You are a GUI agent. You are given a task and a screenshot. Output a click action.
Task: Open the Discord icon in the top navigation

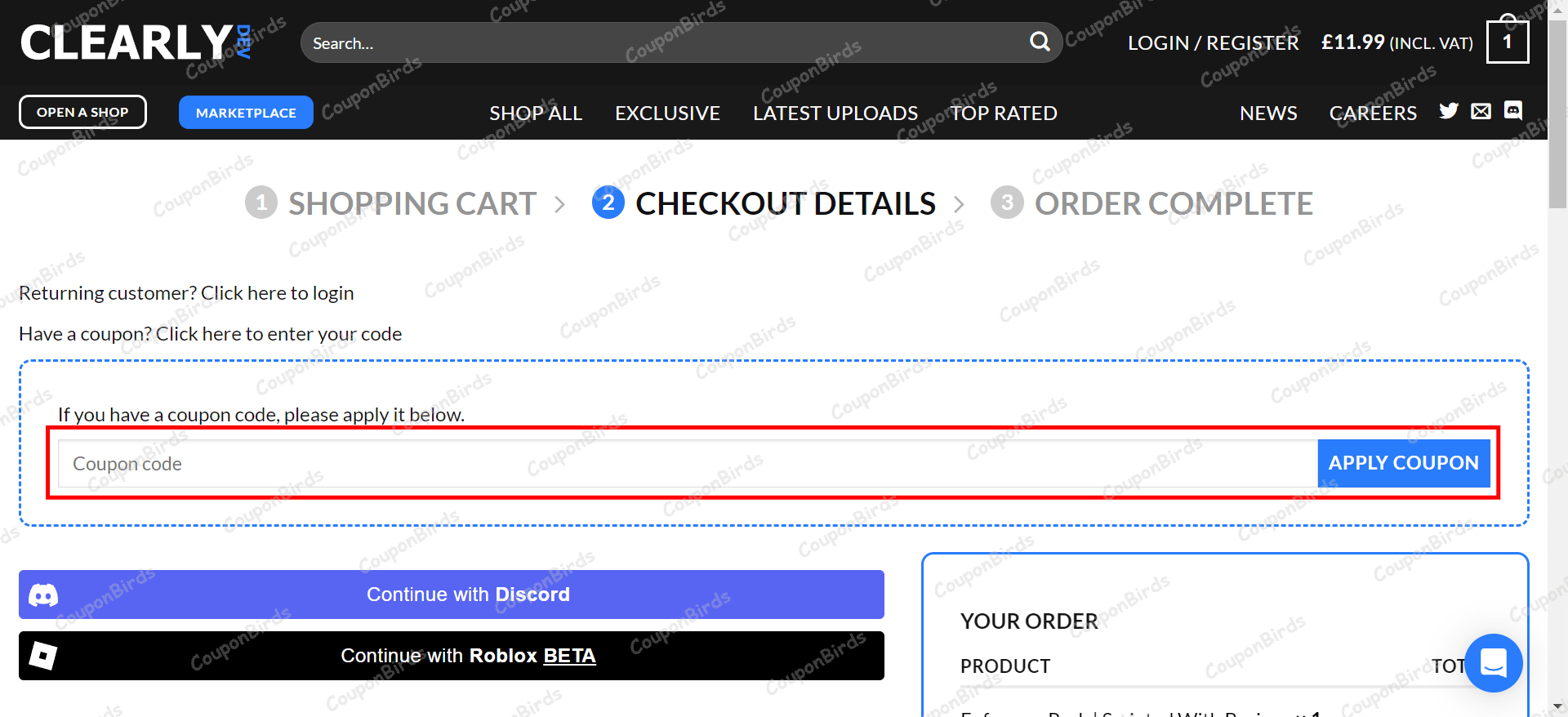[1513, 111]
